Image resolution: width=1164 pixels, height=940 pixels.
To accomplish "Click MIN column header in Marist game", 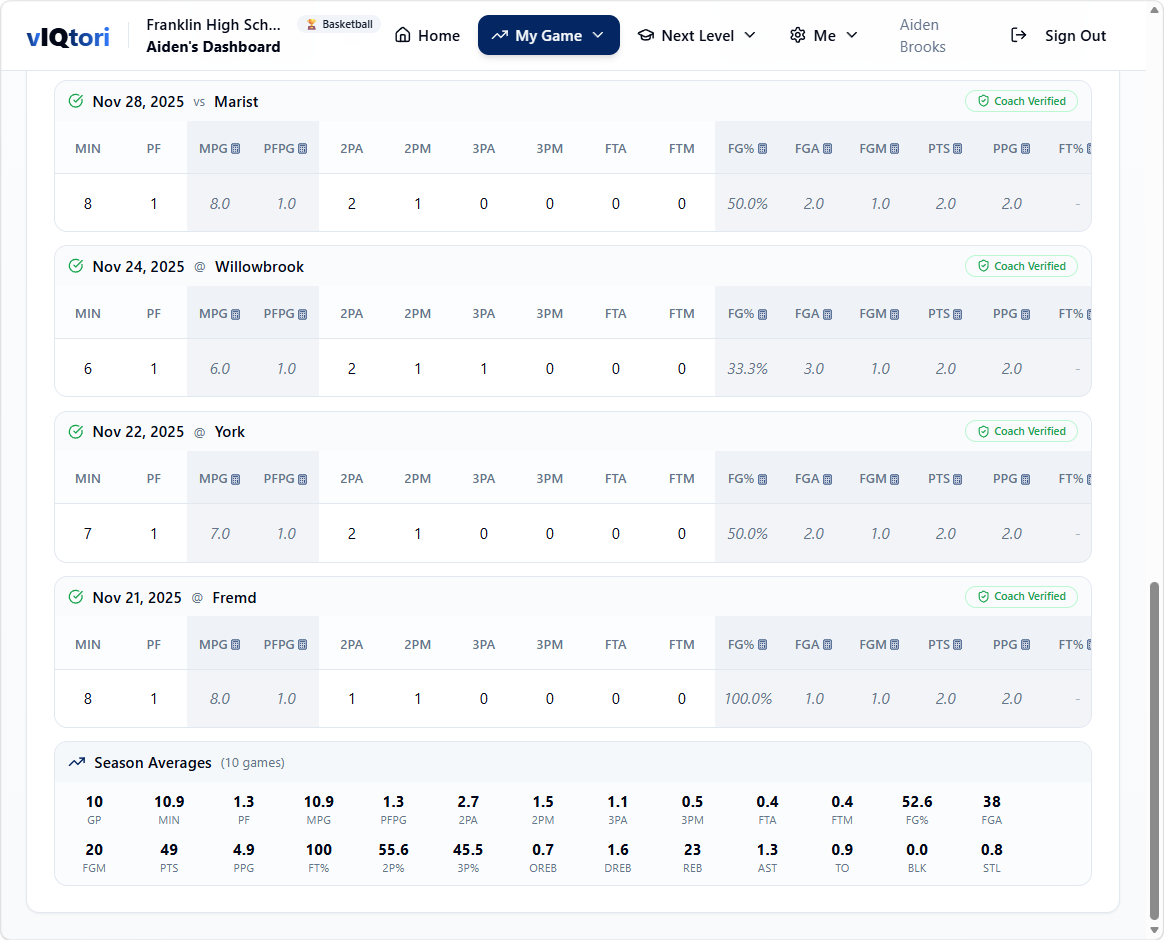I will click(88, 148).
